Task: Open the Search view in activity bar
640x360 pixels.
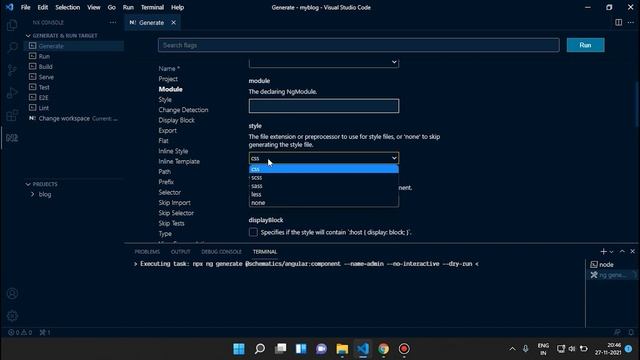Action: tap(12, 48)
